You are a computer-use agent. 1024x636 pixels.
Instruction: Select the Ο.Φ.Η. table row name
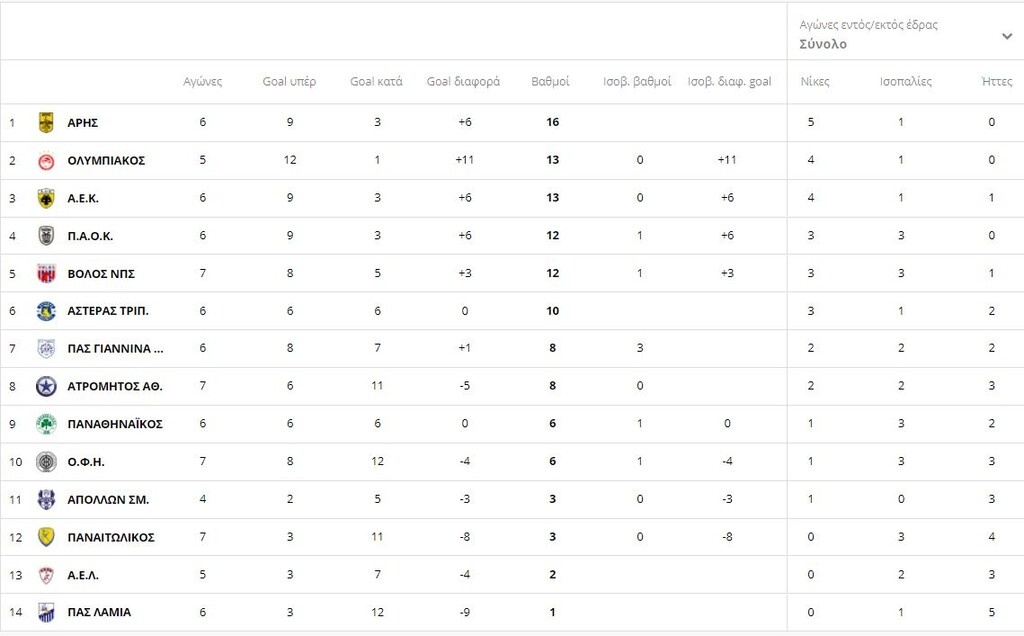pos(86,462)
